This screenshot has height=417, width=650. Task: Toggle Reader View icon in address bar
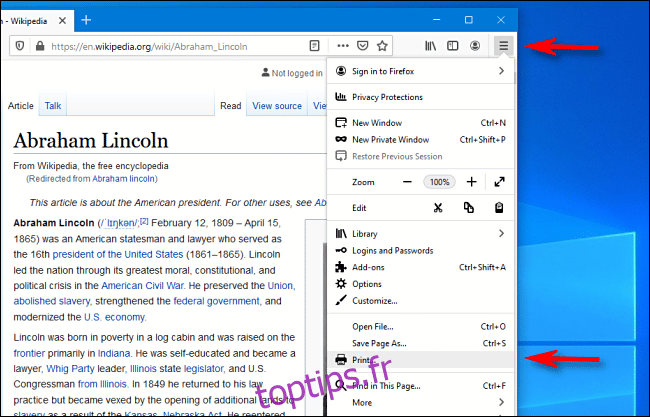click(314, 46)
